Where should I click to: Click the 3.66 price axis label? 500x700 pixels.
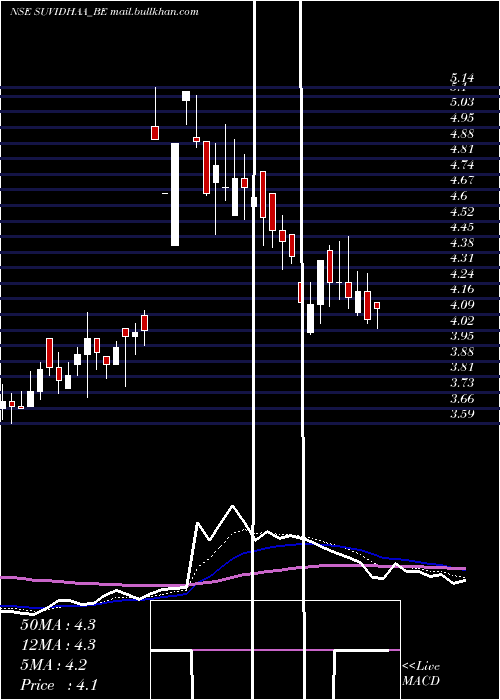462,398
